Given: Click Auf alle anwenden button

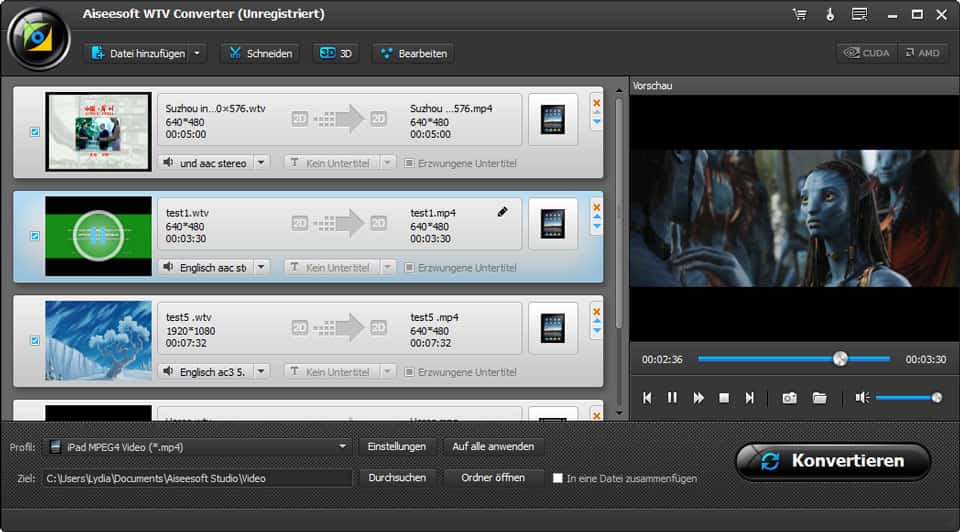Looking at the screenshot, I should coord(493,447).
